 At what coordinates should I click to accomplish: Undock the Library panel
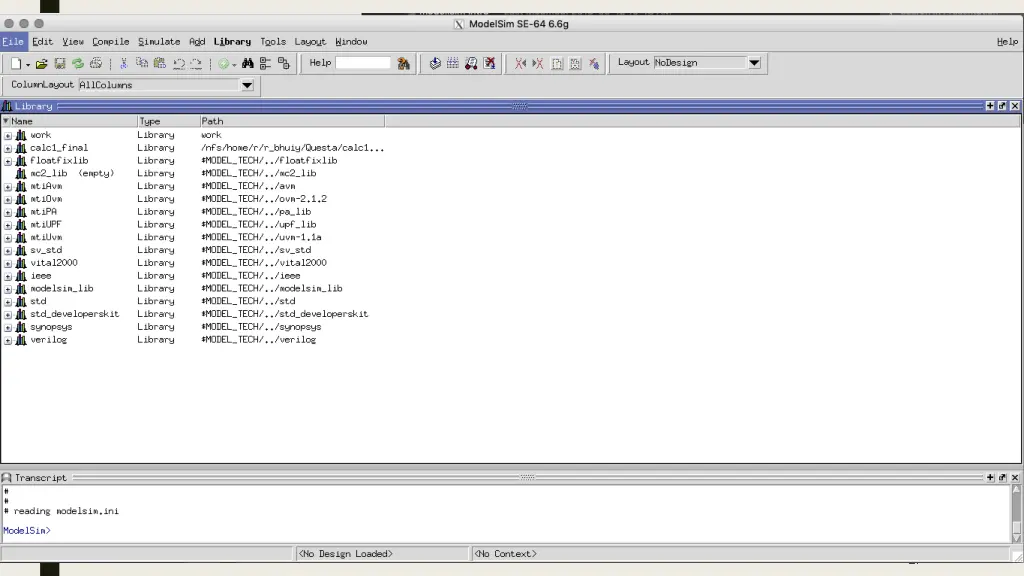click(1002, 106)
